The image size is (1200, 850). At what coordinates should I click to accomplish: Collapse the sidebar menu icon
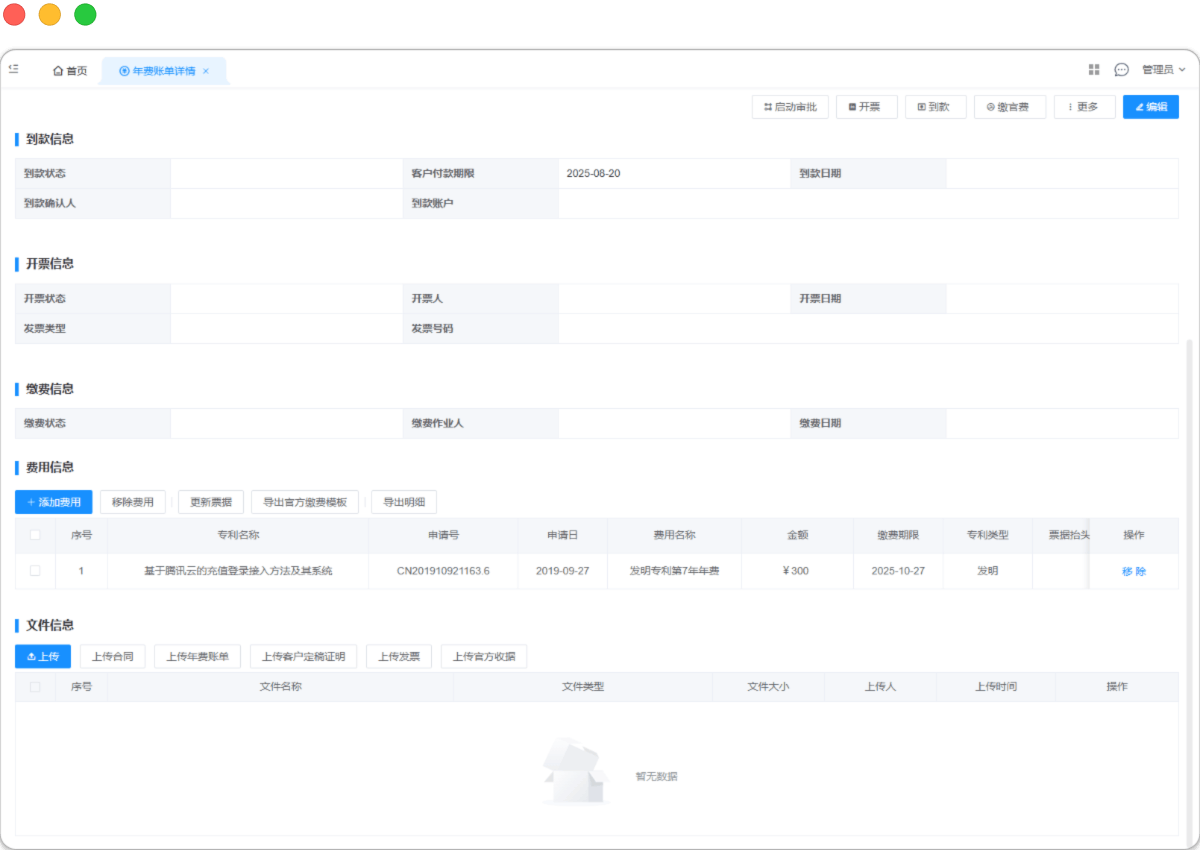coord(13,69)
